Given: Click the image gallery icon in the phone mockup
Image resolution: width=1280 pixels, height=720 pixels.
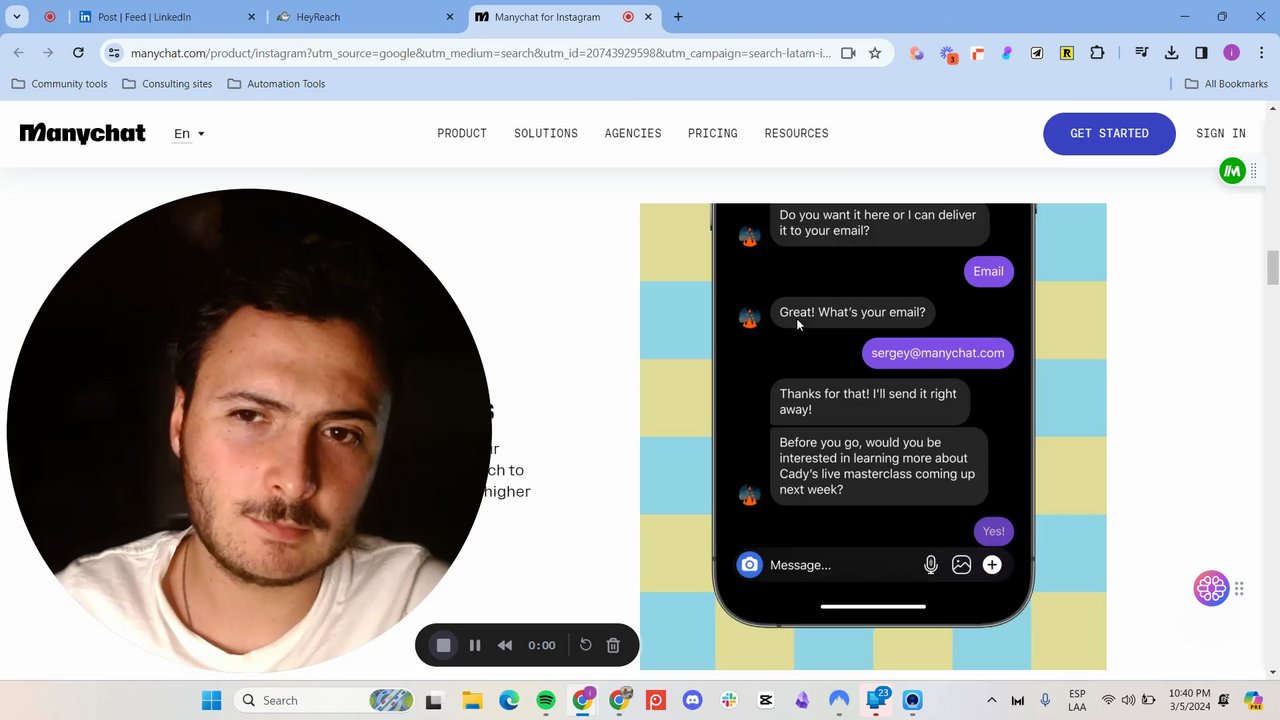Looking at the screenshot, I should (x=961, y=565).
